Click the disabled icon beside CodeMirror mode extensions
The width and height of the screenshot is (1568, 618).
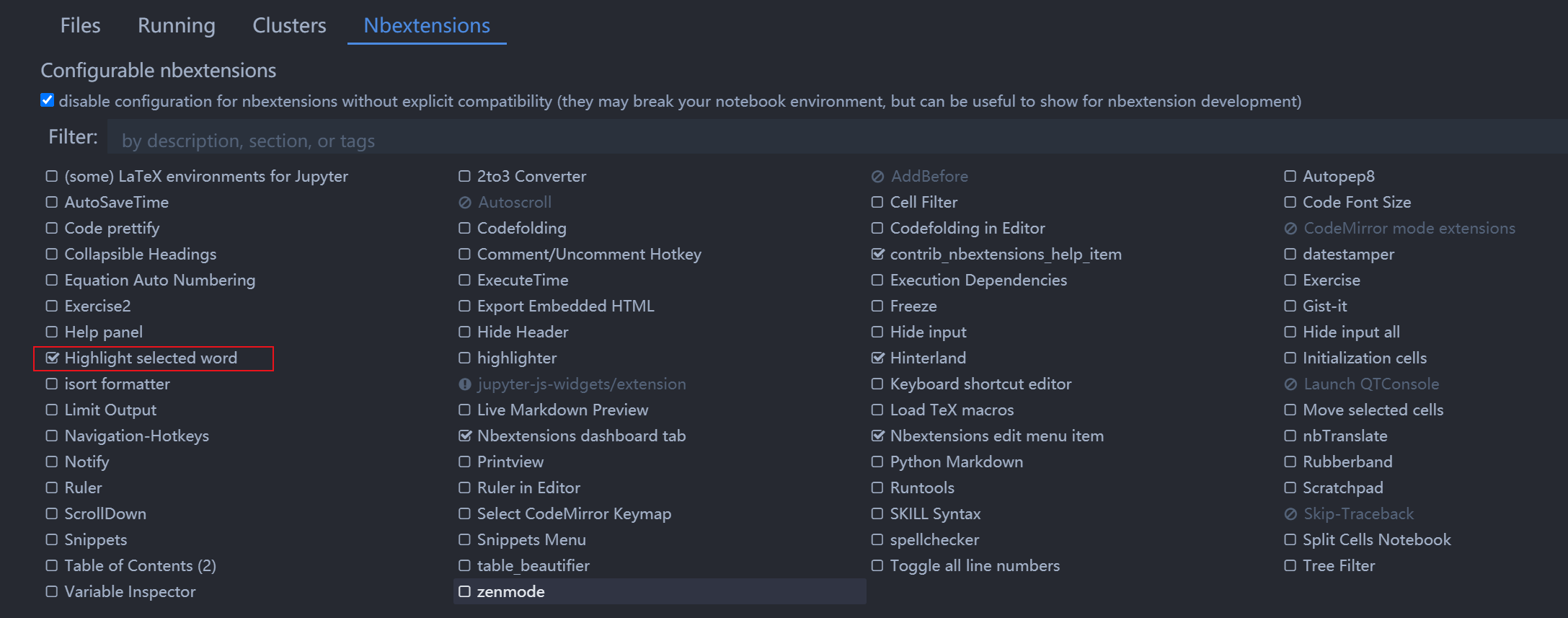1290,229
